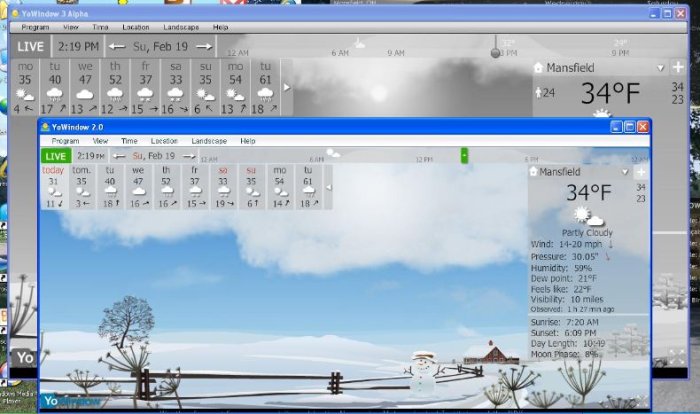Image resolution: width=700 pixels, height=414 pixels.
Task: Select tu forecast showing 61 in YoWindow 3 Alpha
Action: (x=265, y=88)
